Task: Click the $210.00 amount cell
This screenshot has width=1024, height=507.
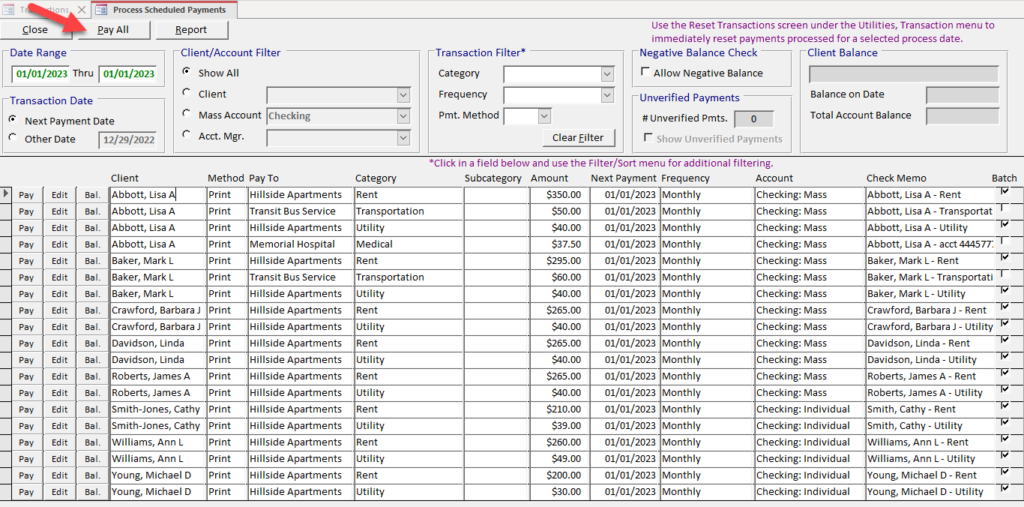Action: pos(560,409)
